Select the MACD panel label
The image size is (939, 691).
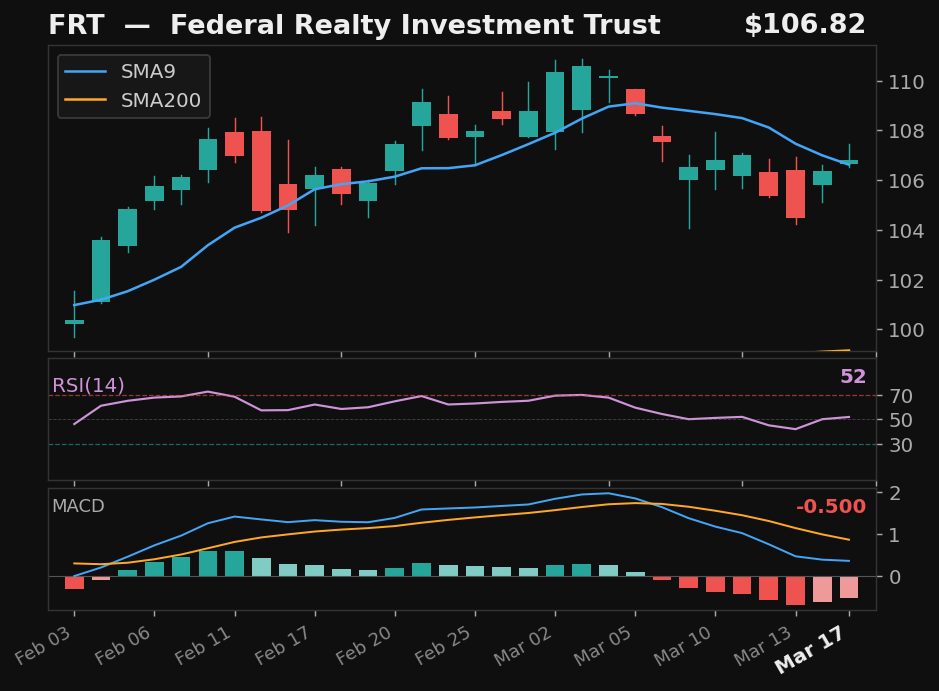point(77,506)
